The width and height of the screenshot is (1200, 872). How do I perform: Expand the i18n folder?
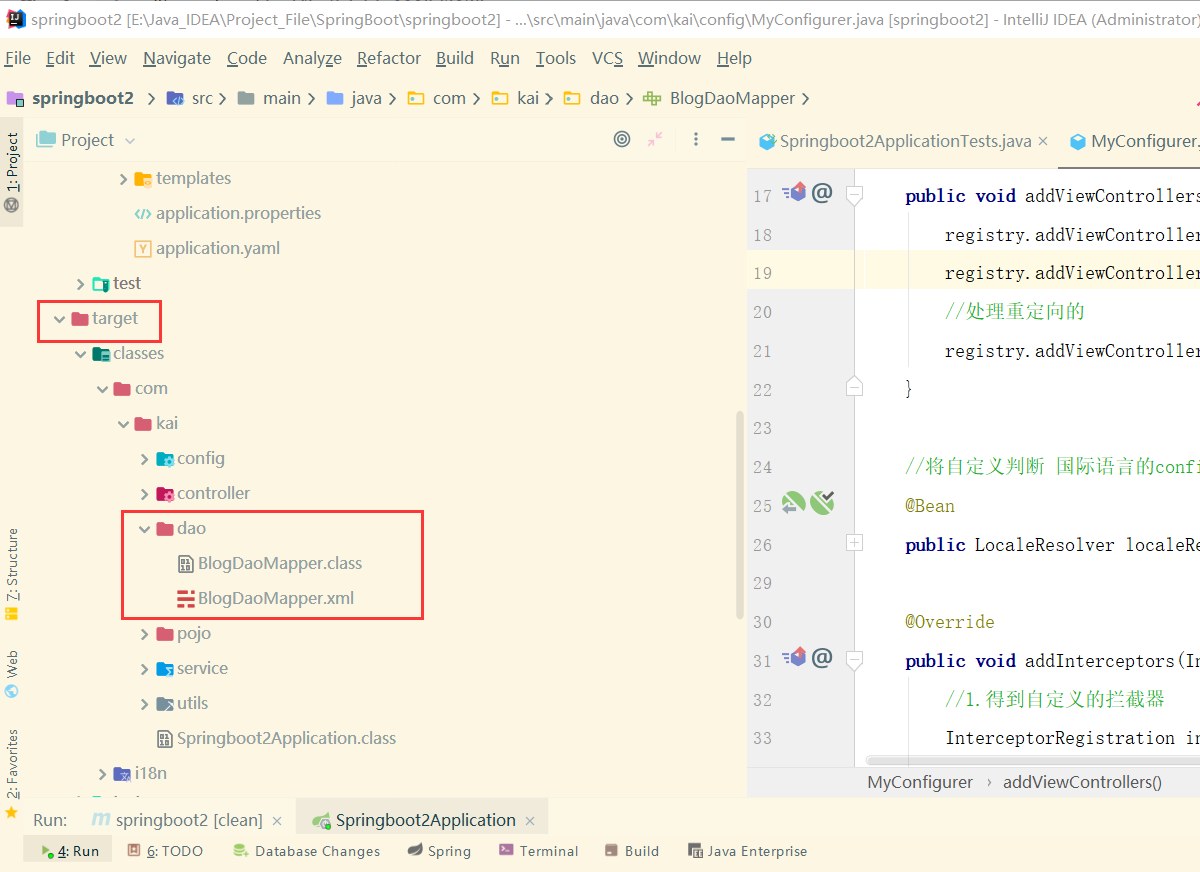[x=102, y=774]
